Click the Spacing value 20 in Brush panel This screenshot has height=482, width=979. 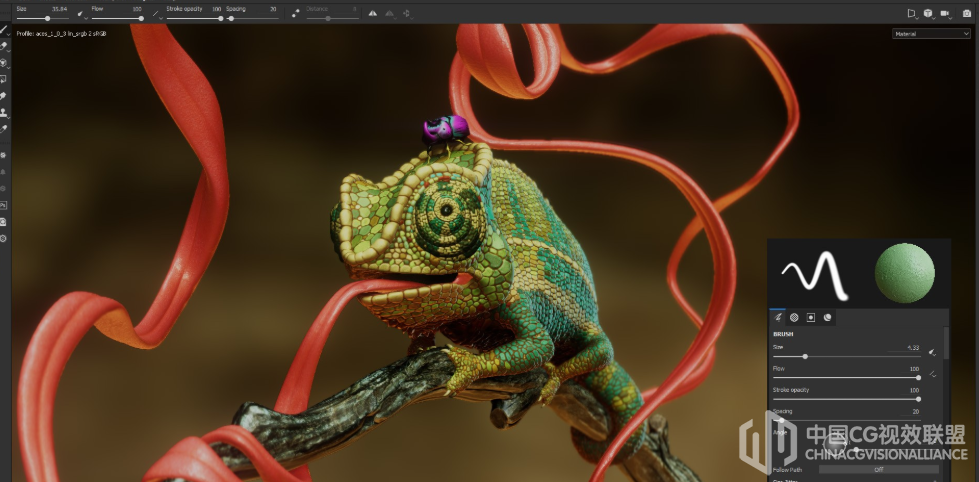point(916,411)
